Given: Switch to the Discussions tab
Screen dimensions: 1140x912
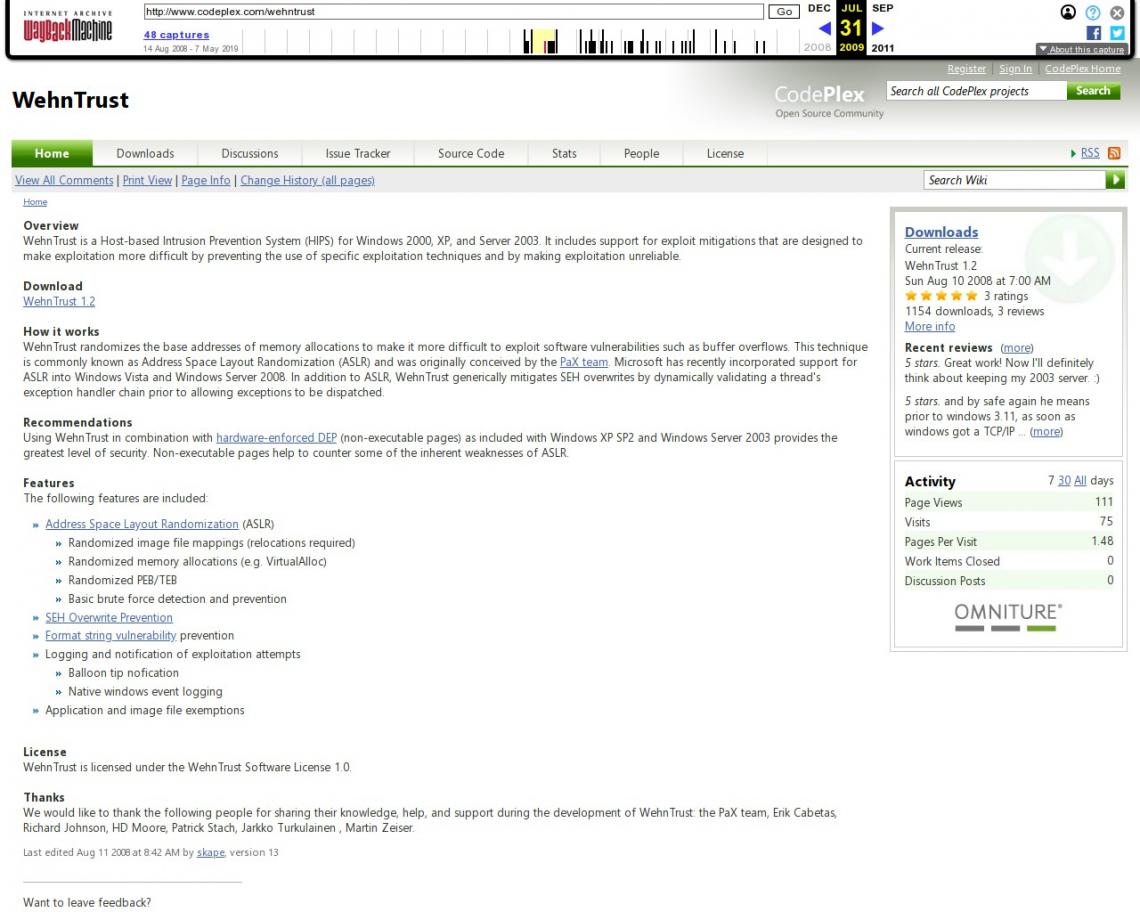Looking at the screenshot, I should (x=249, y=153).
